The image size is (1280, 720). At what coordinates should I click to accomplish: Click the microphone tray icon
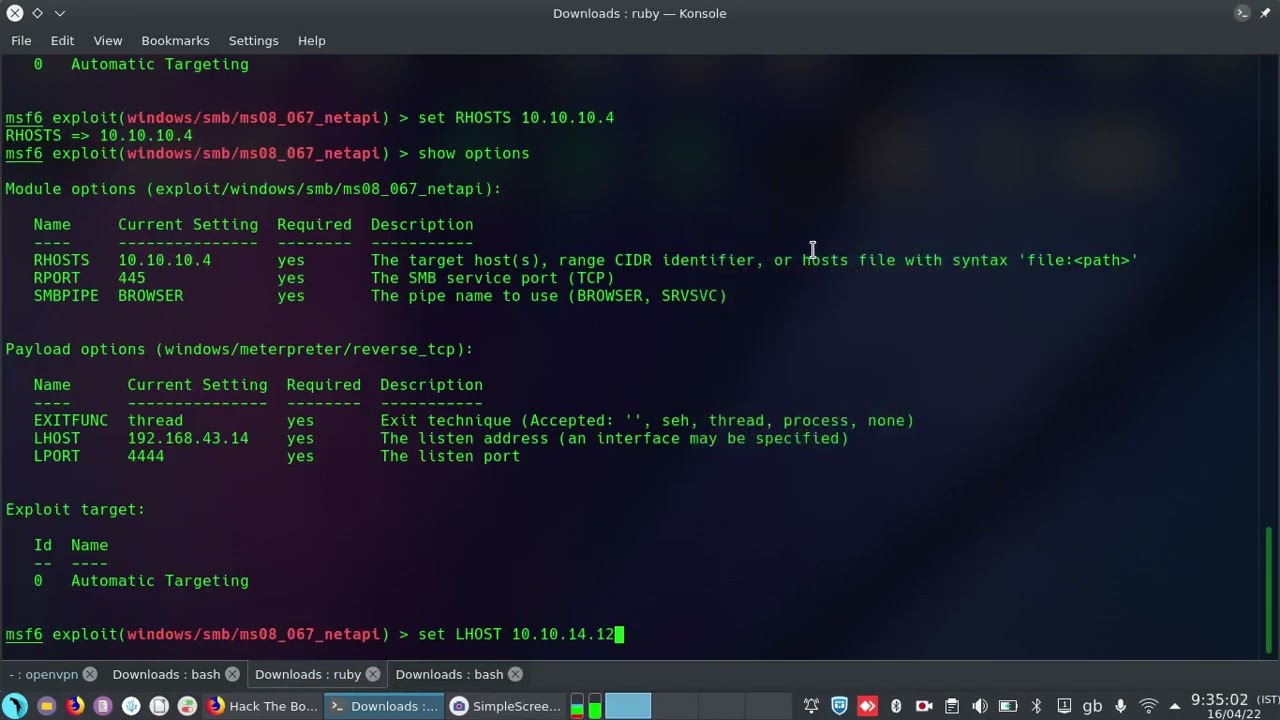coord(1120,706)
